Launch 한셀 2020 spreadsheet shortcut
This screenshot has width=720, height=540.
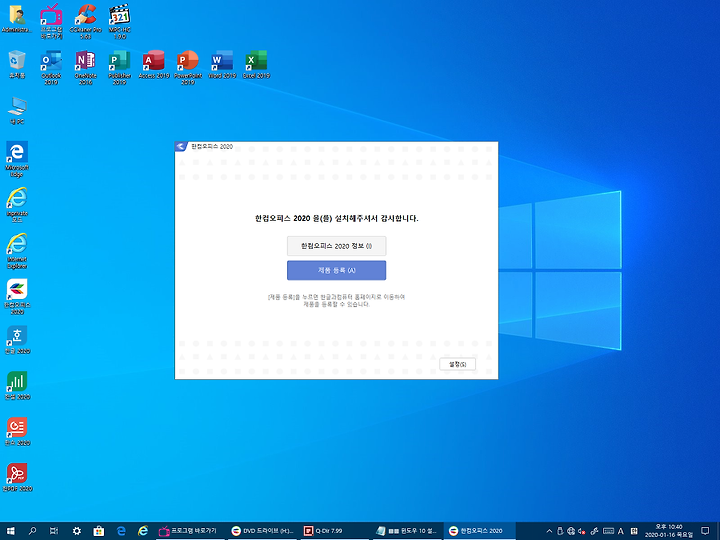coord(17,386)
